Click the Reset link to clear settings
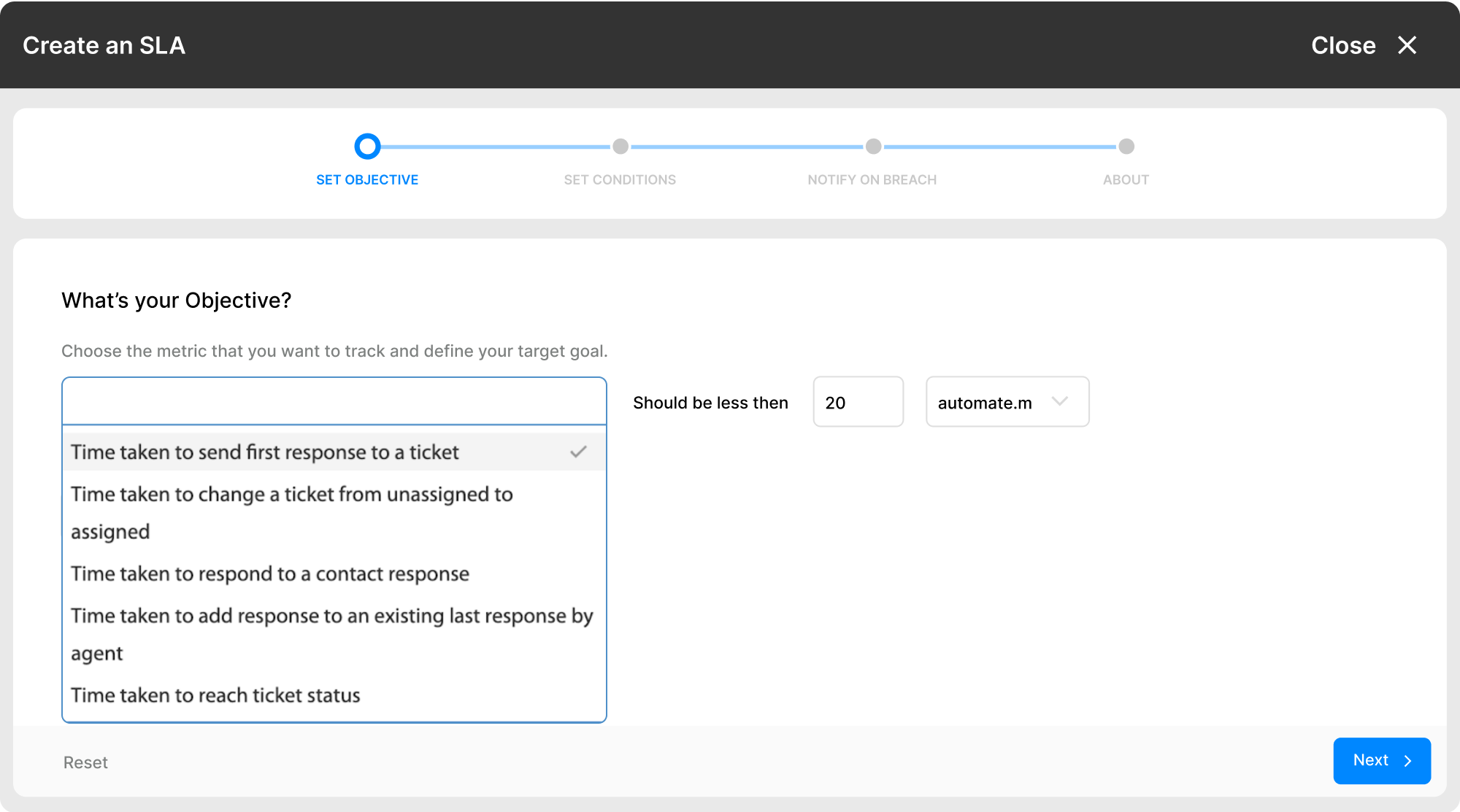The width and height of the screenshot is (1460, 812). 86,762
